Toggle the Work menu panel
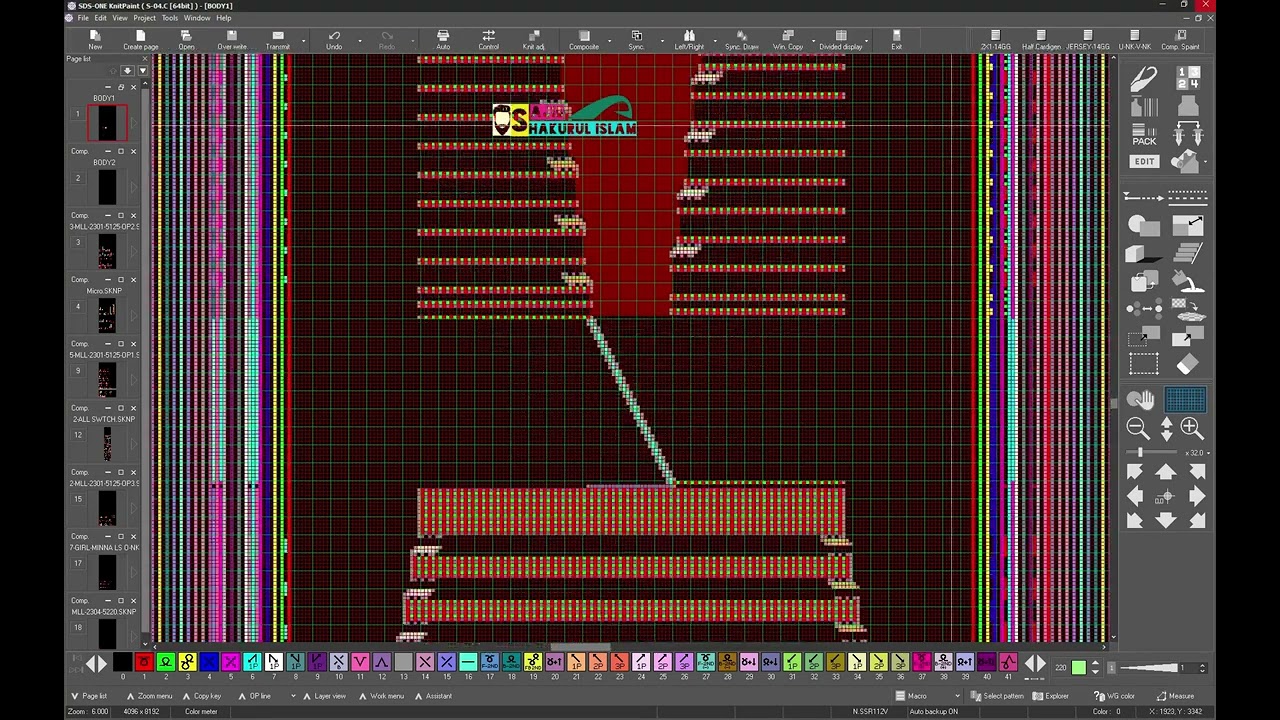 [x=381, y=696]
